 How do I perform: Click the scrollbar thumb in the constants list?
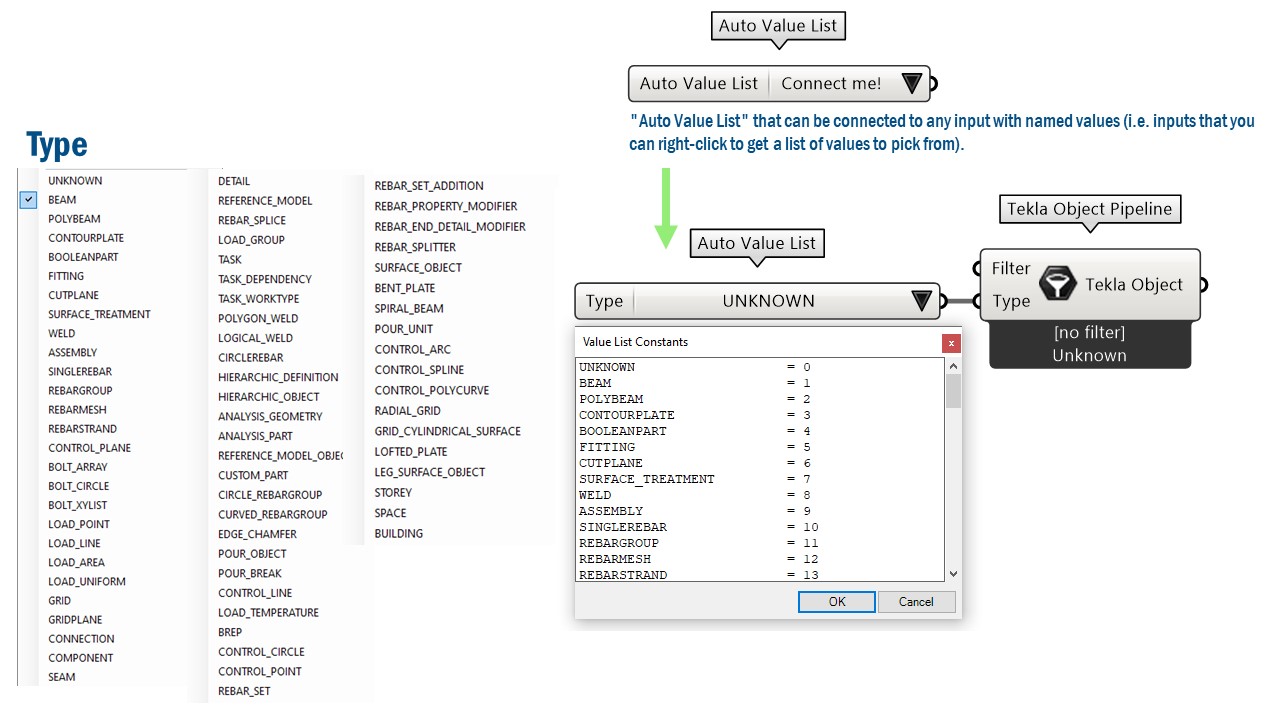pos(953,391)
